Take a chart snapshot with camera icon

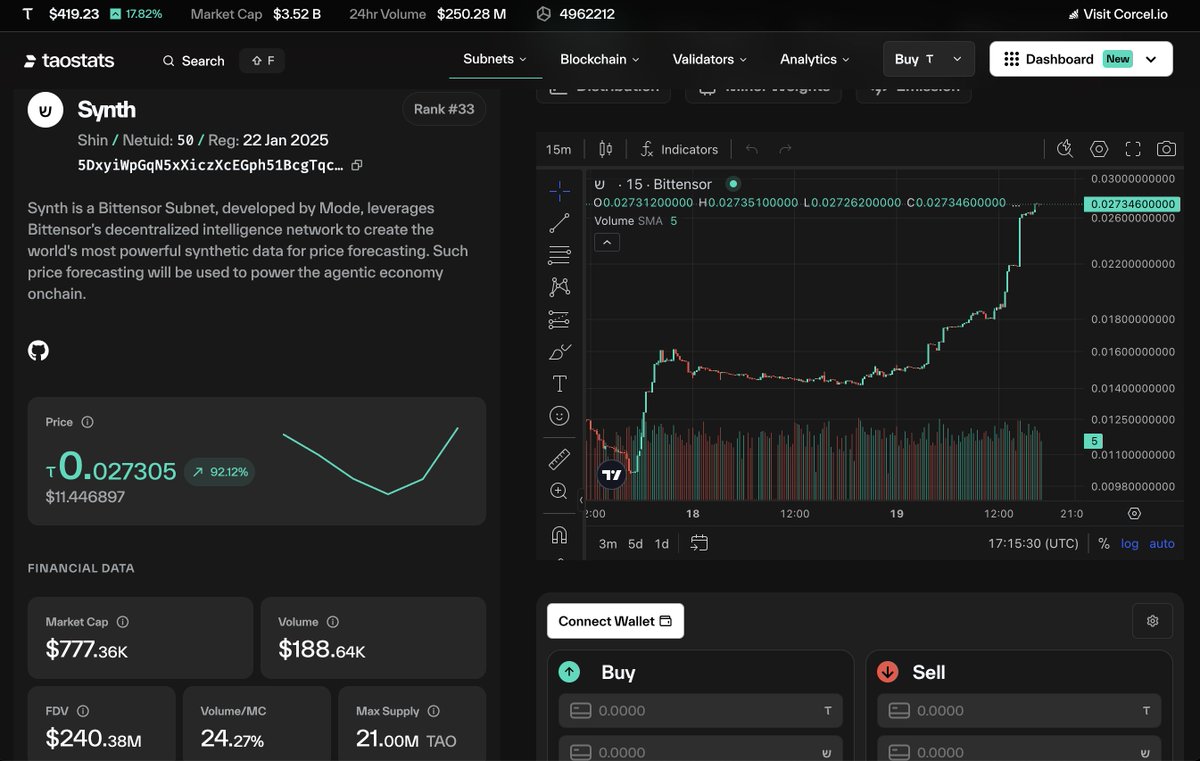click(1166, 149)
